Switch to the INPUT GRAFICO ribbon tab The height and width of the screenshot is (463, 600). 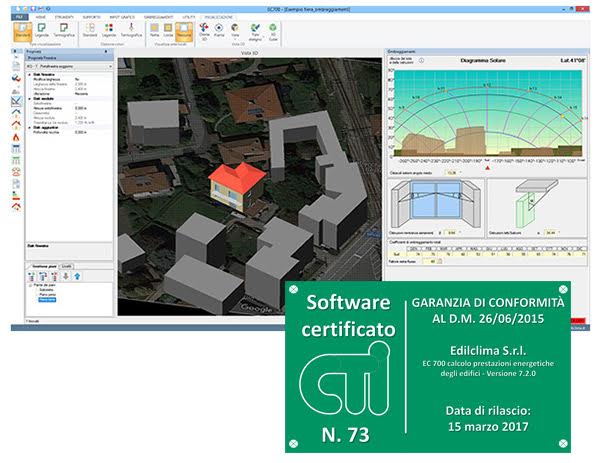[x=122, y=17]
